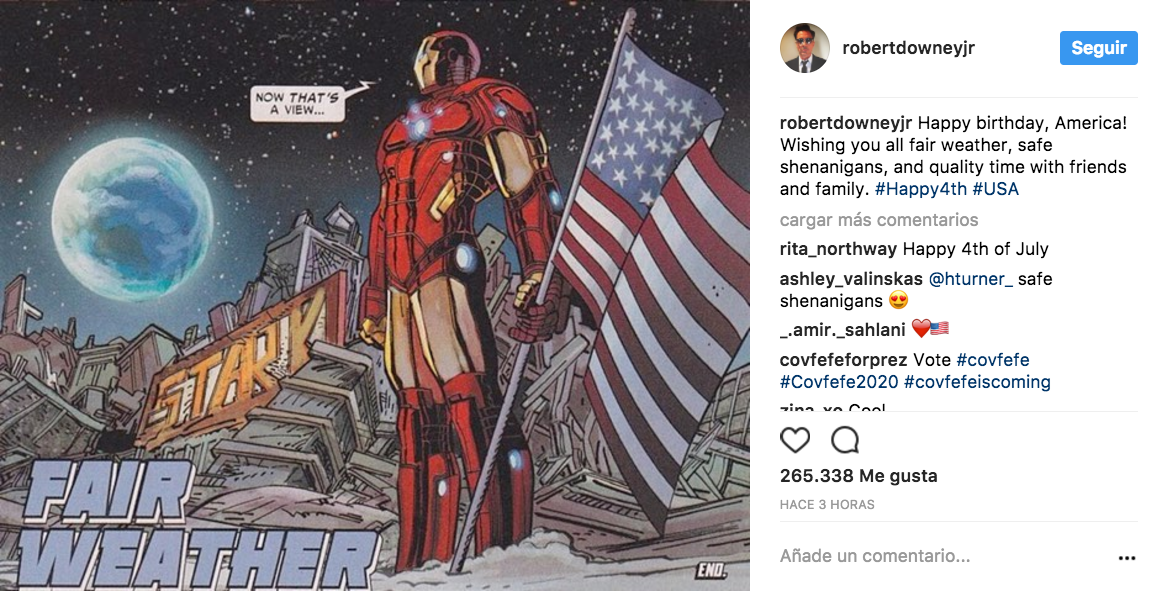View the 265.338 Me gusta likes list
This screenshot has height=591, width=1167.
click(x=859, y=476)
